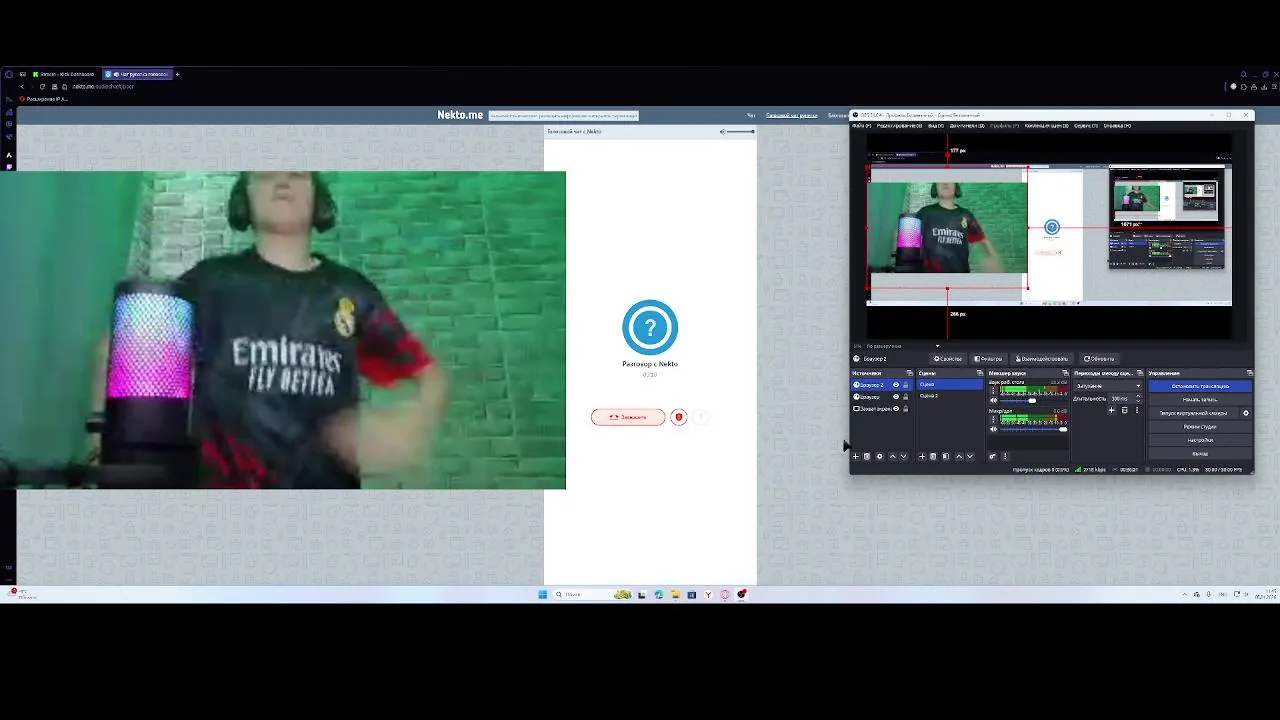Pop out the Audio Mixer dock
Screen dimensions: 1280x720
click(1065, 373)
